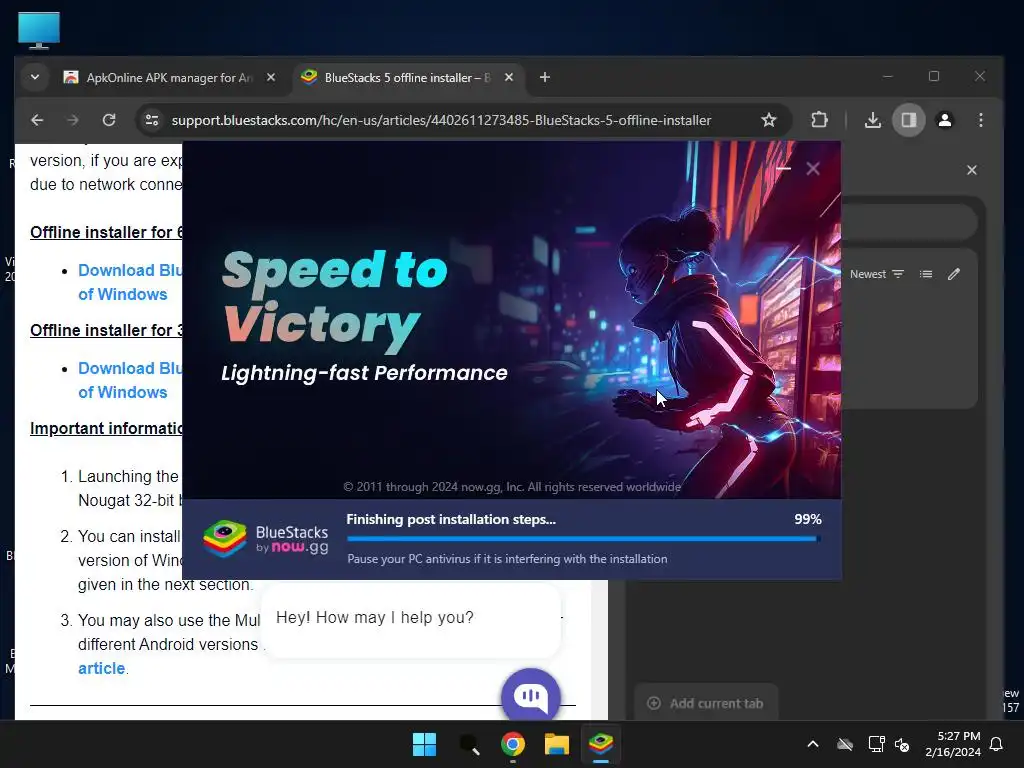The height and width of the screenshot is (768, 1024).
Task: Click the edit pencil icon in side panel
Action: coord(954,274)
